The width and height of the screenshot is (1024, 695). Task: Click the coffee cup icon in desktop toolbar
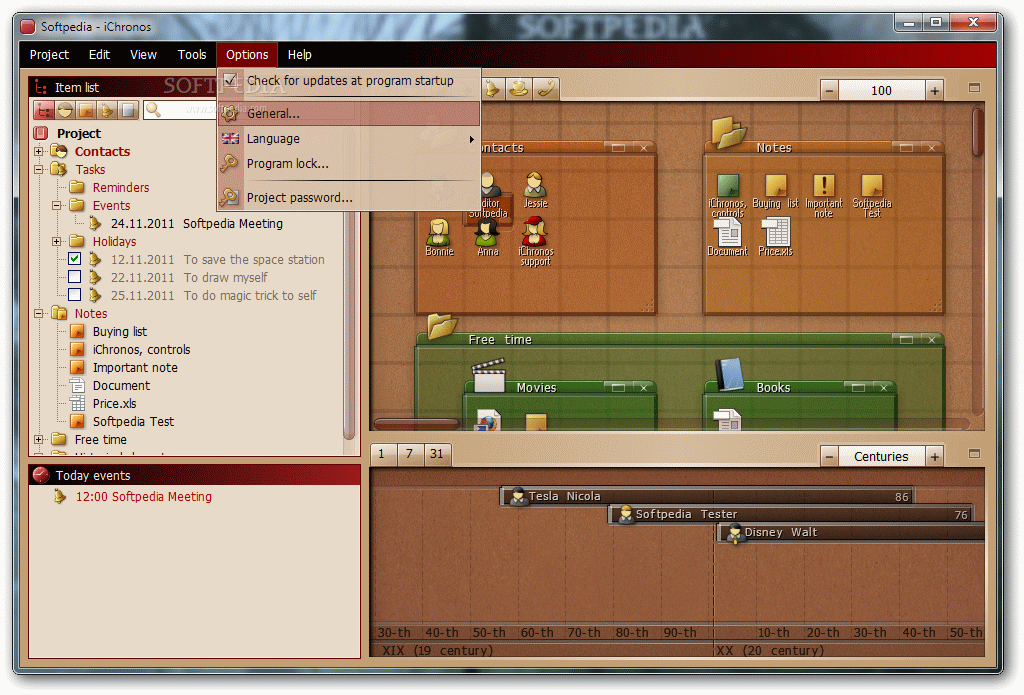click(519, 89)
